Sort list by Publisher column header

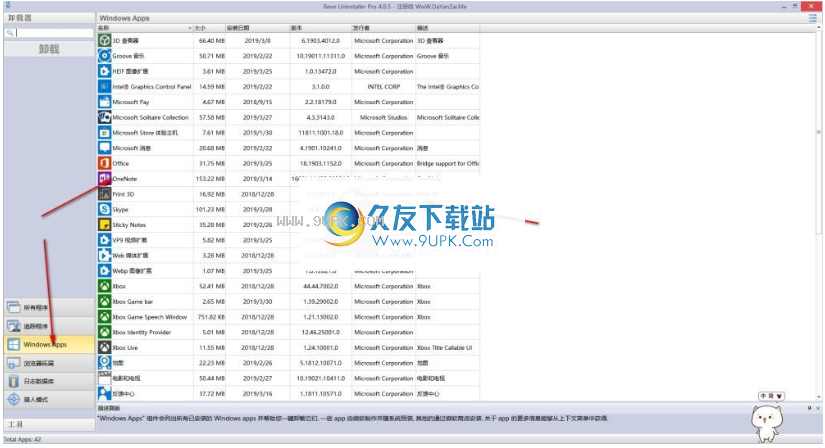pos(384,28)
